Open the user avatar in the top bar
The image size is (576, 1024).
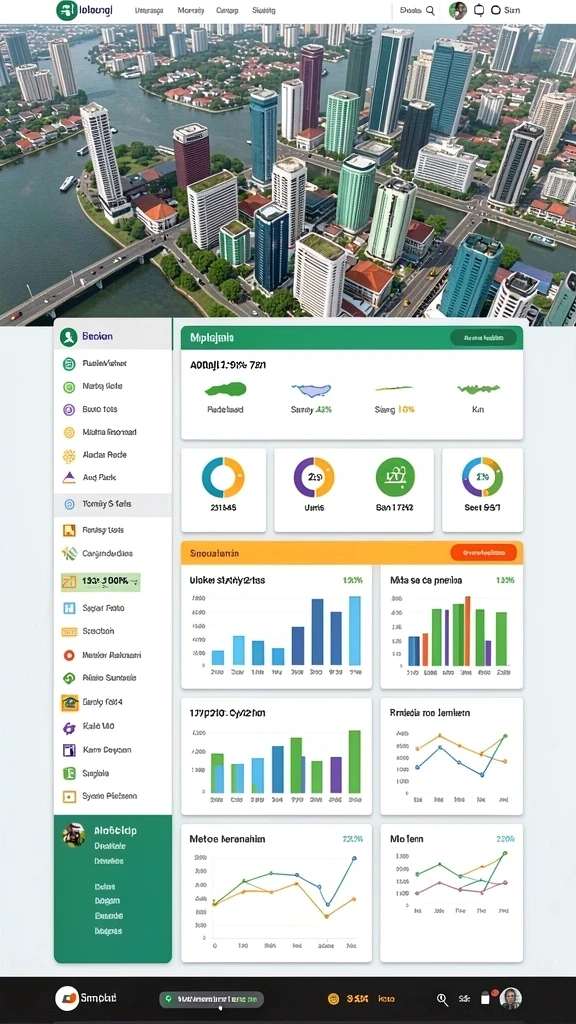(x=458, y=10)
